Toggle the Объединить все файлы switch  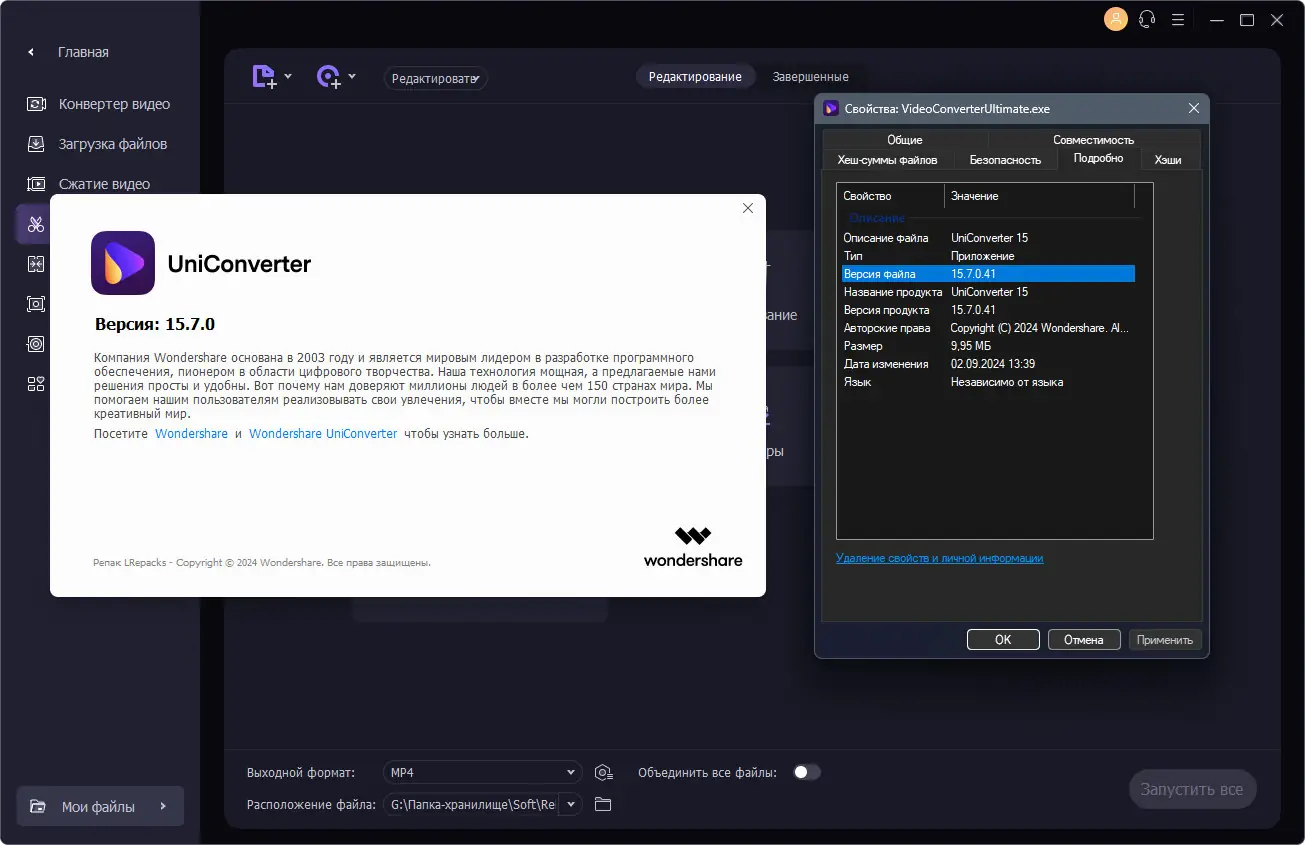pos(806,772)
